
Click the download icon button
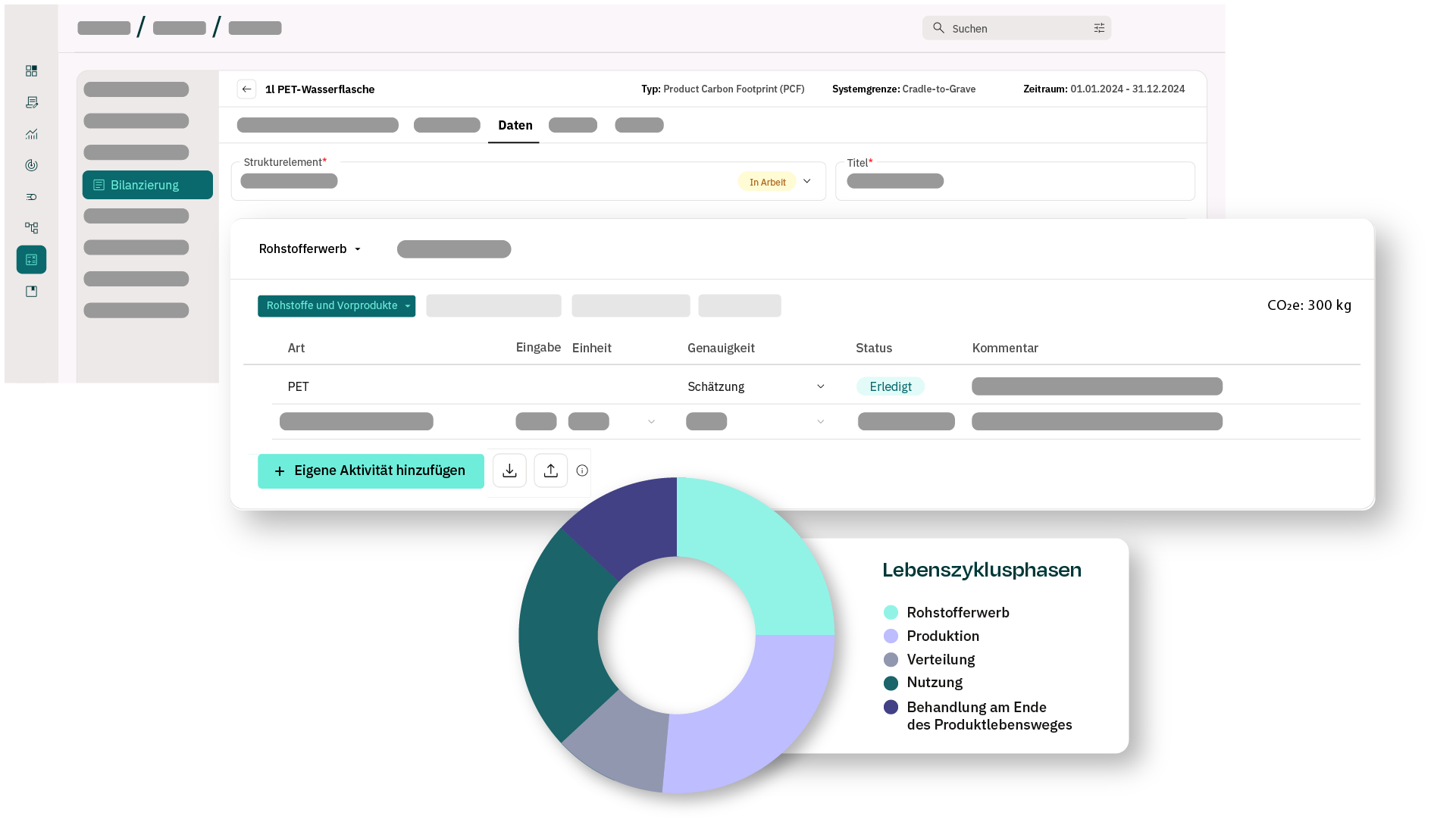click(509, 470)
